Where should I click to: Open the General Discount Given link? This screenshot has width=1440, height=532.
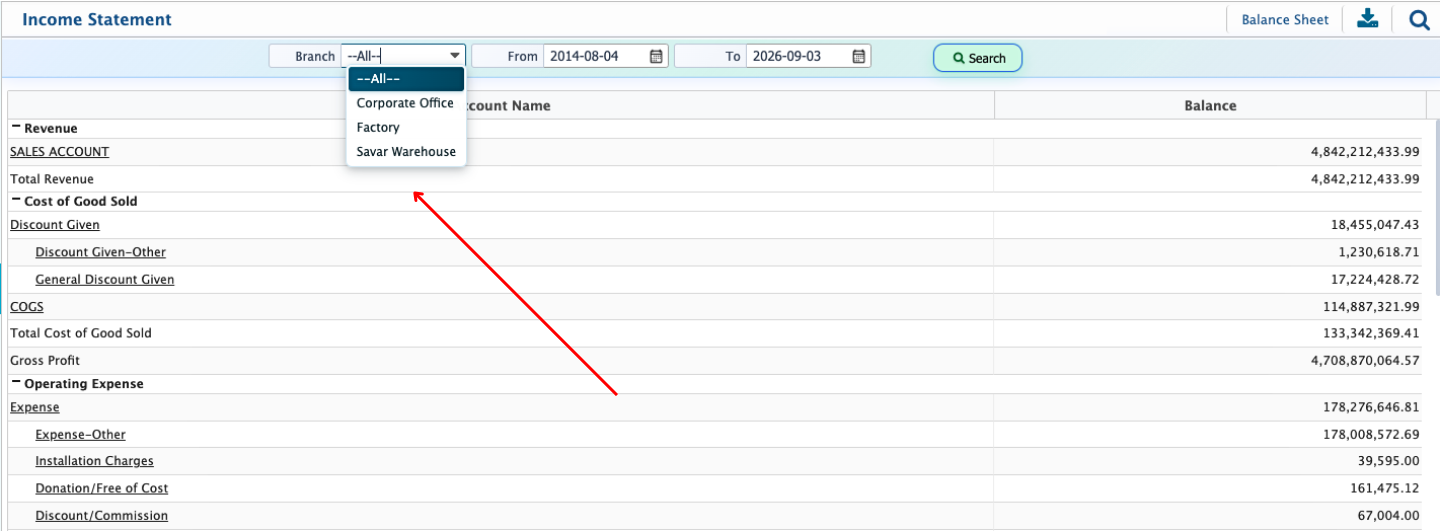(x=104, y=280)
